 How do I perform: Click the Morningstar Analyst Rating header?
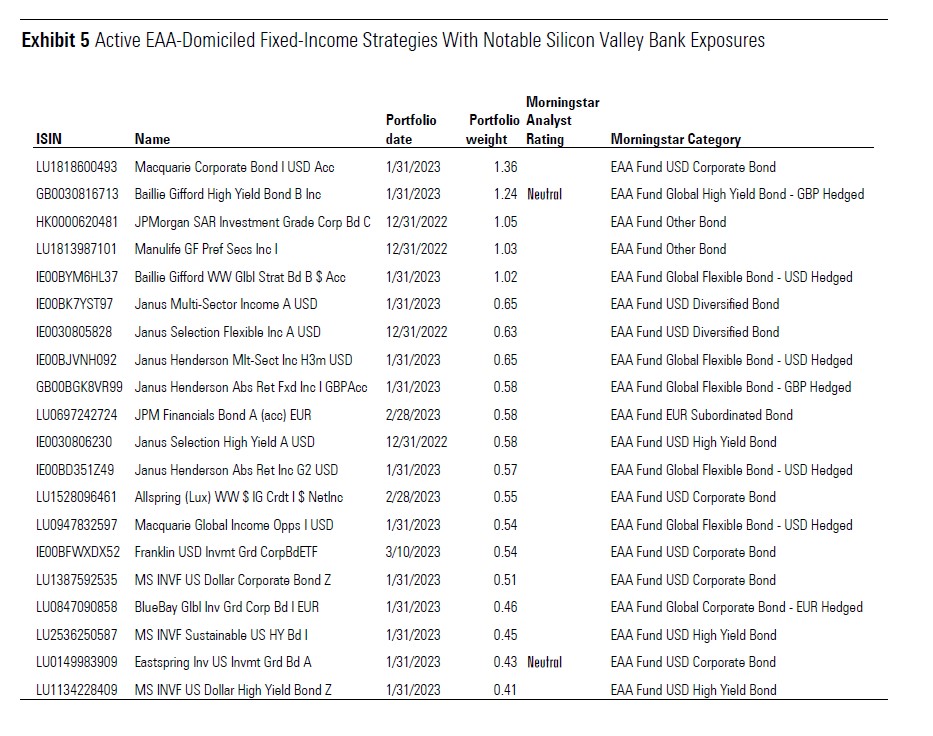coord(561,121)
